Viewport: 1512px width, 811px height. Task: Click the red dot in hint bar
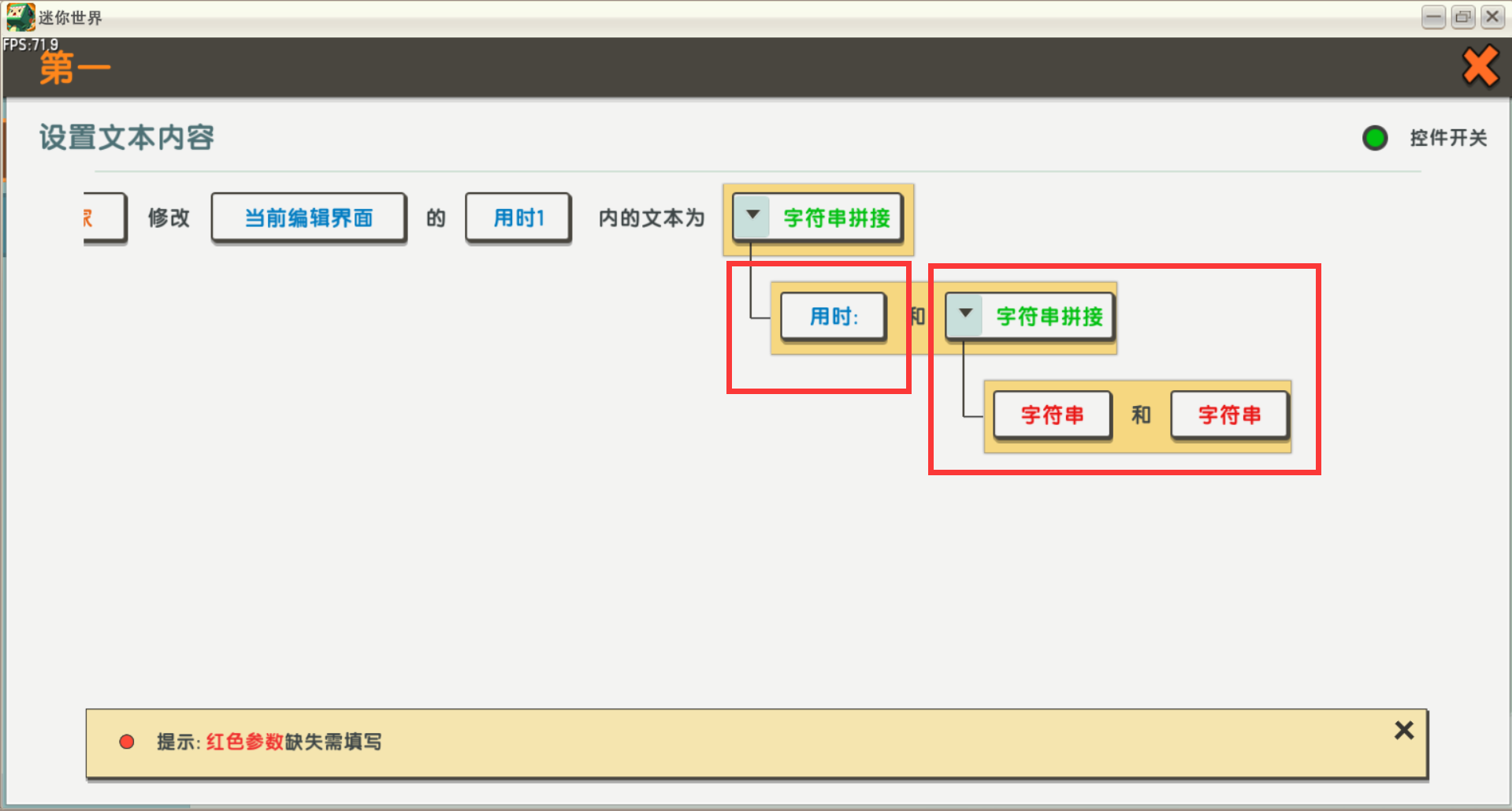(x=127, y=742)
